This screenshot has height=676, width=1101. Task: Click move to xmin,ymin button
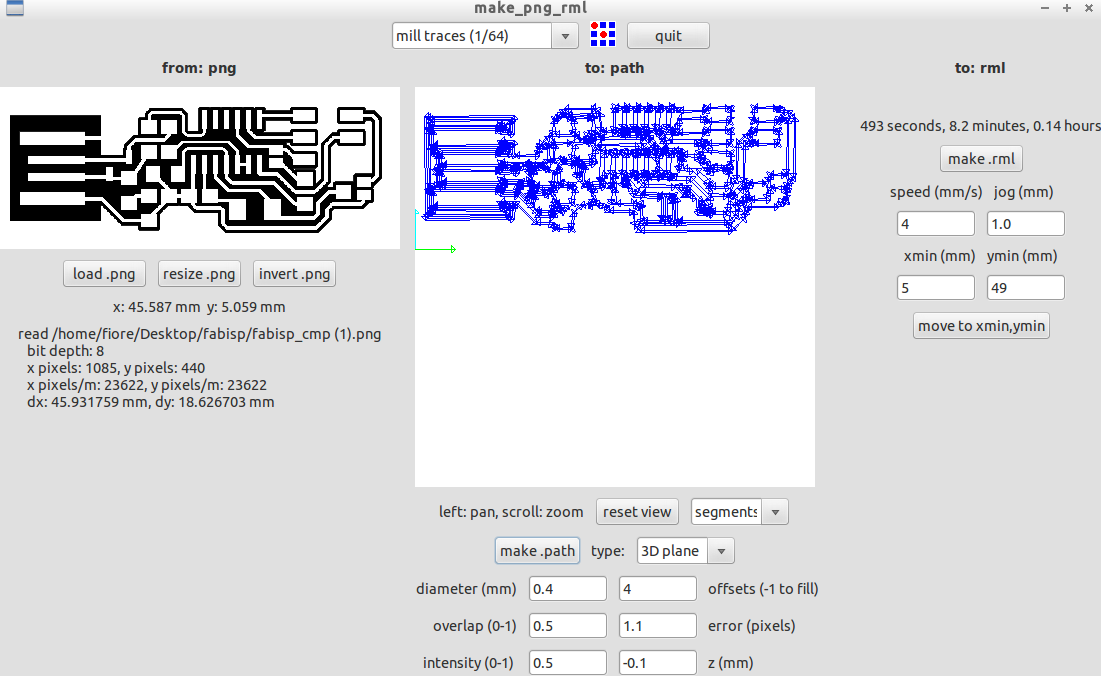(981, 326)
